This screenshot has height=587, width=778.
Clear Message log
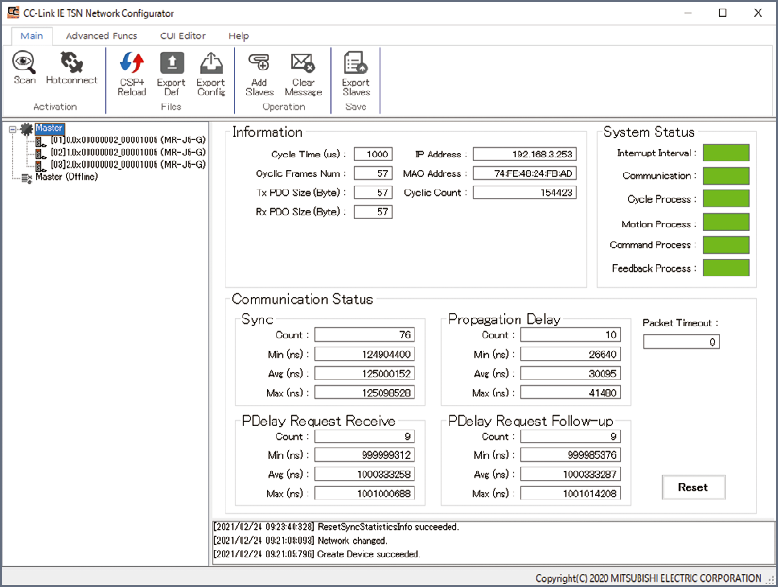click(x=303, y=73)
